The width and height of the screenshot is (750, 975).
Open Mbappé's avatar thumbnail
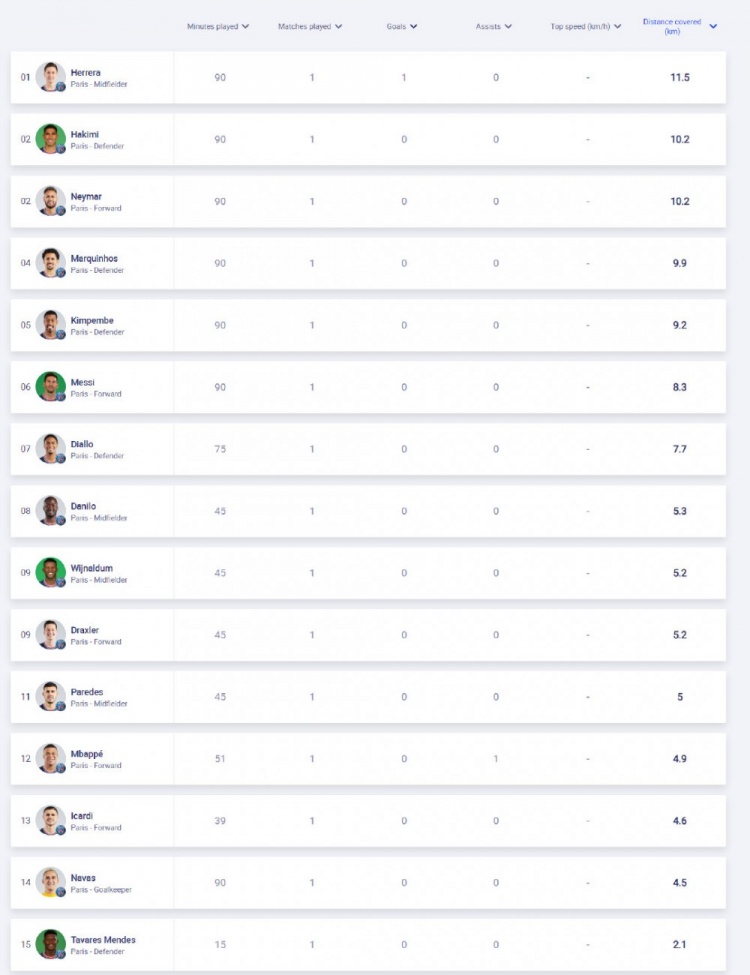point(51,759)
